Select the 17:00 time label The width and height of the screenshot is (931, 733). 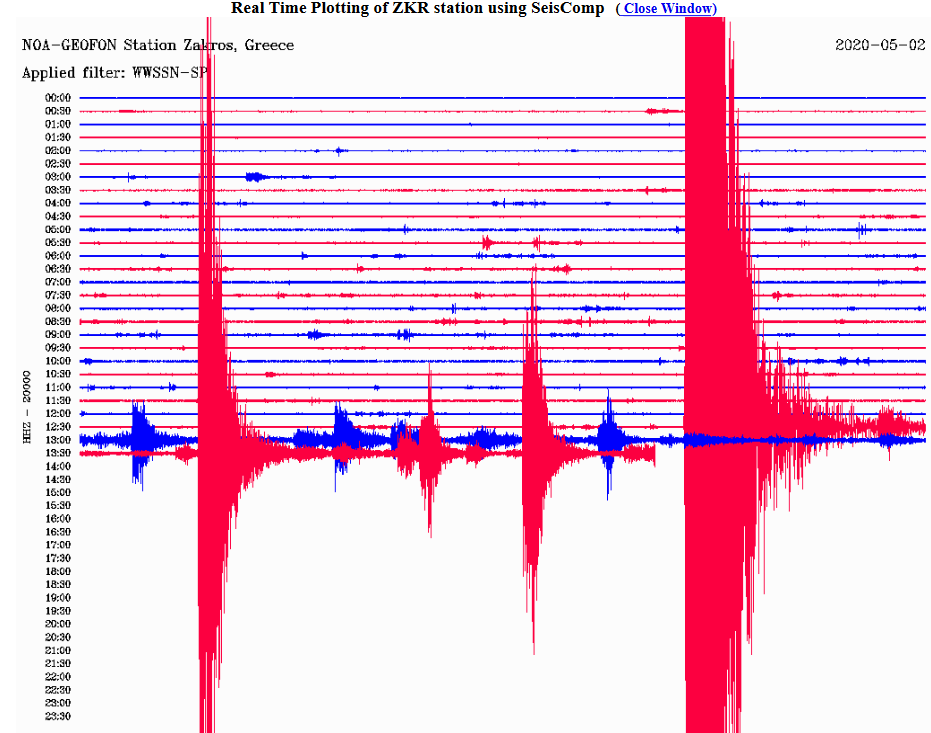pos(57,545)
